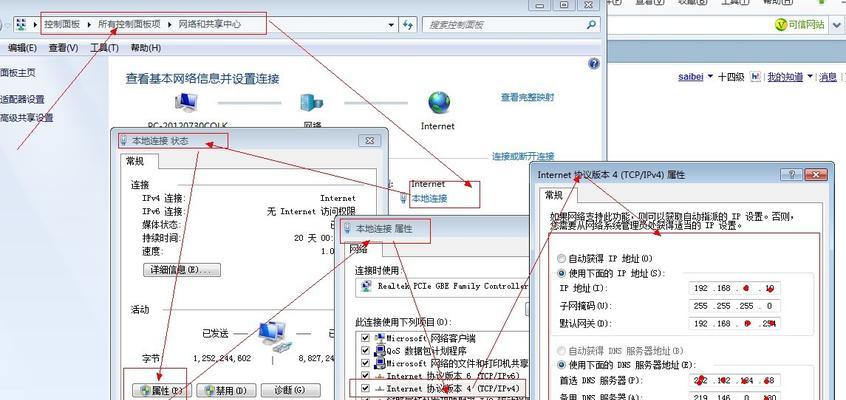Viewport: 846px width, 400px height.
Task: Open the 编辑(E) menu
Action: pyautogui.click(x=22, y=48)
